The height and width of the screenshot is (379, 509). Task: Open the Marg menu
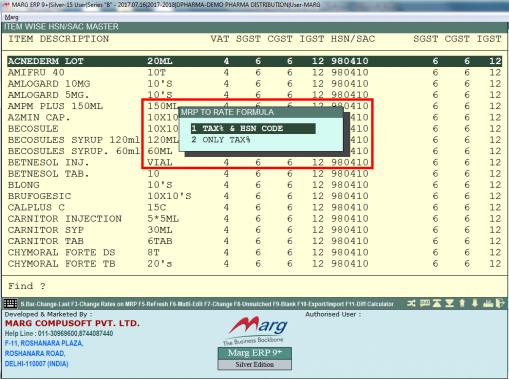(x=11, y=17)
